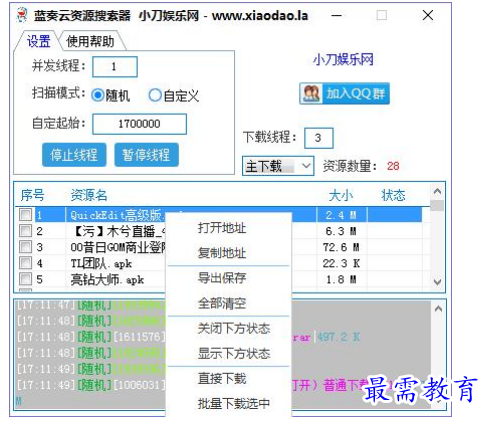Select the TL团队.apk resource name
Image resolution: width=486 pixels, height=421 pixels.
101,263
